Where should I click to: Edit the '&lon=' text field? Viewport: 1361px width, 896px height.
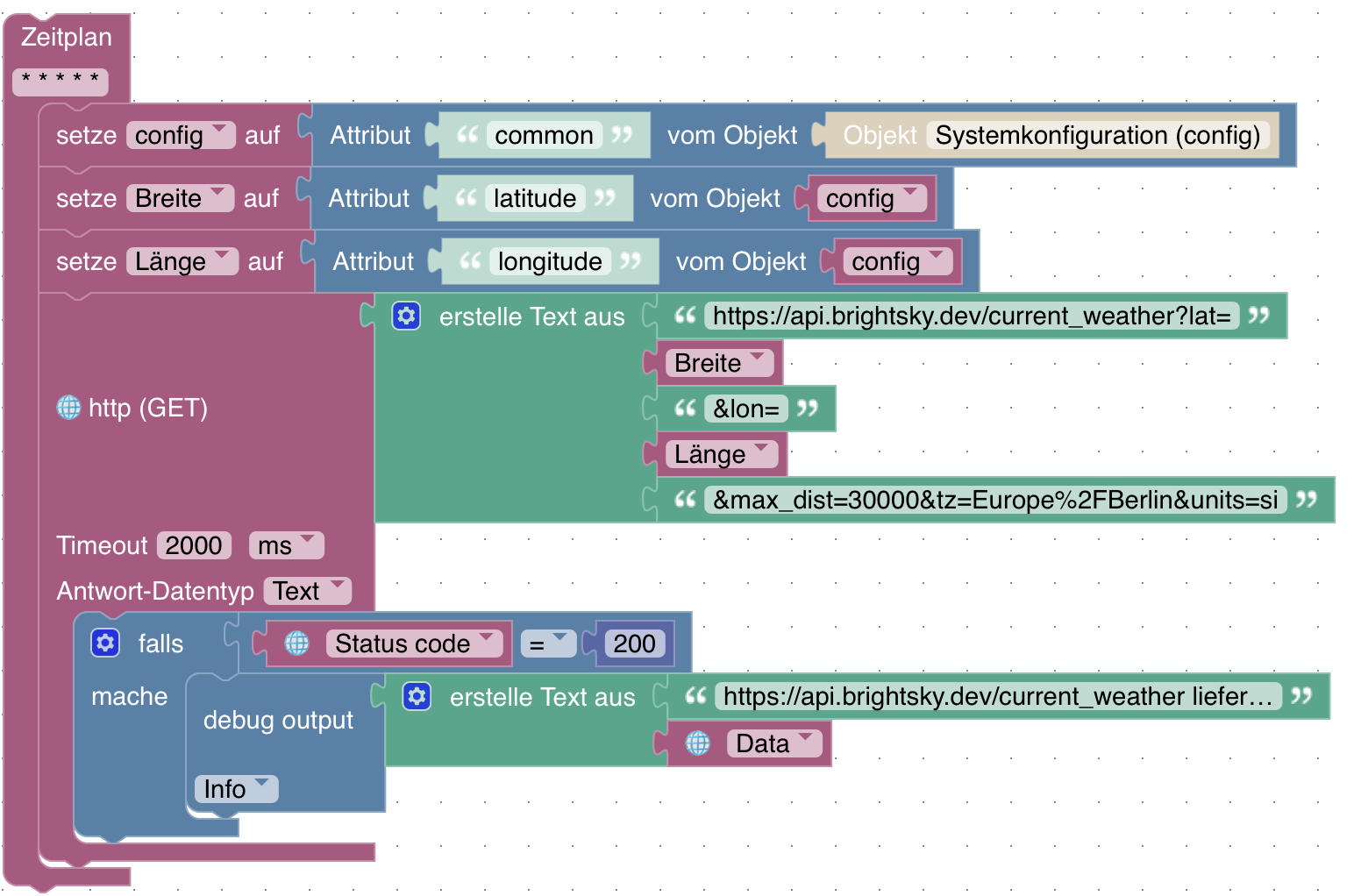pos(746,409)
